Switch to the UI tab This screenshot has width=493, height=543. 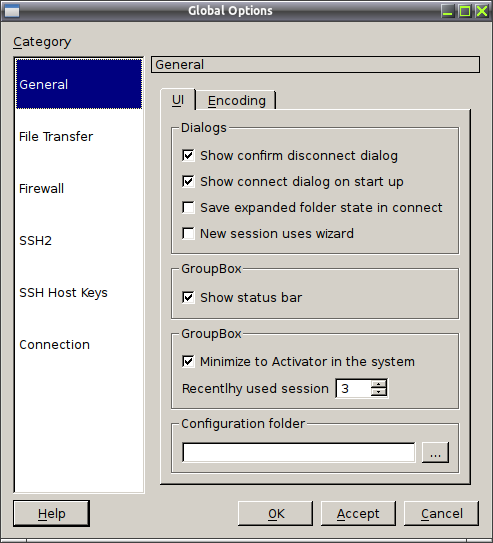pos(178,100)
